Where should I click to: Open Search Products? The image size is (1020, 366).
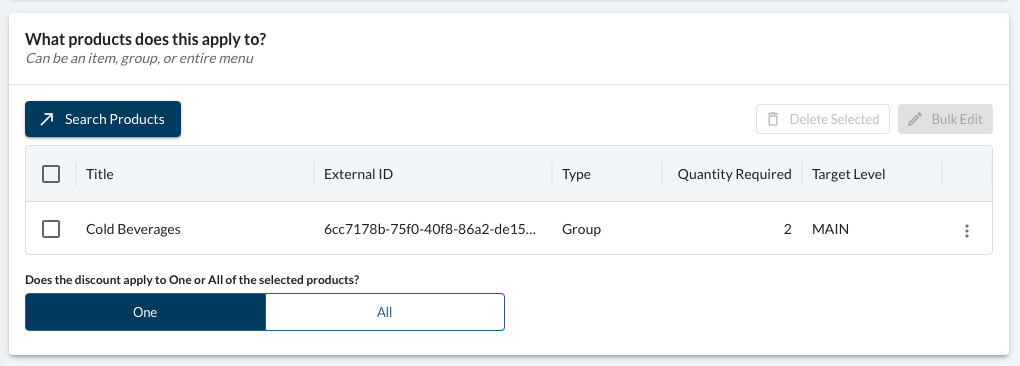pyautogui.click(x=103, y=119)
